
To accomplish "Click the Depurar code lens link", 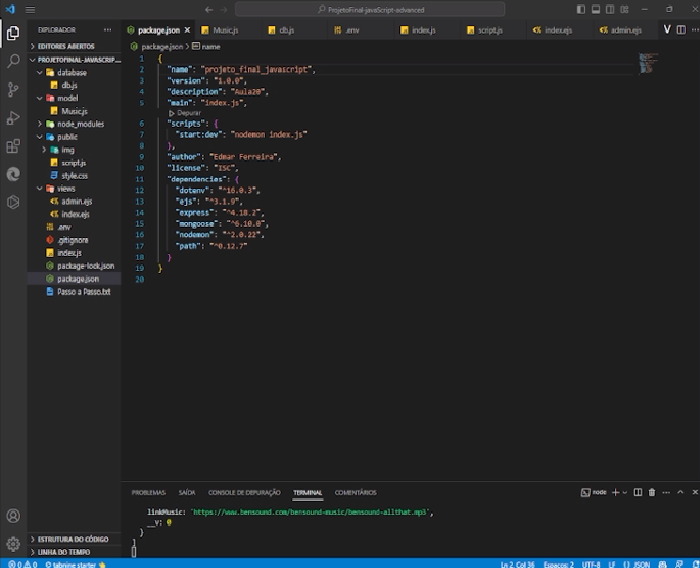I will (x=189, y=113).
